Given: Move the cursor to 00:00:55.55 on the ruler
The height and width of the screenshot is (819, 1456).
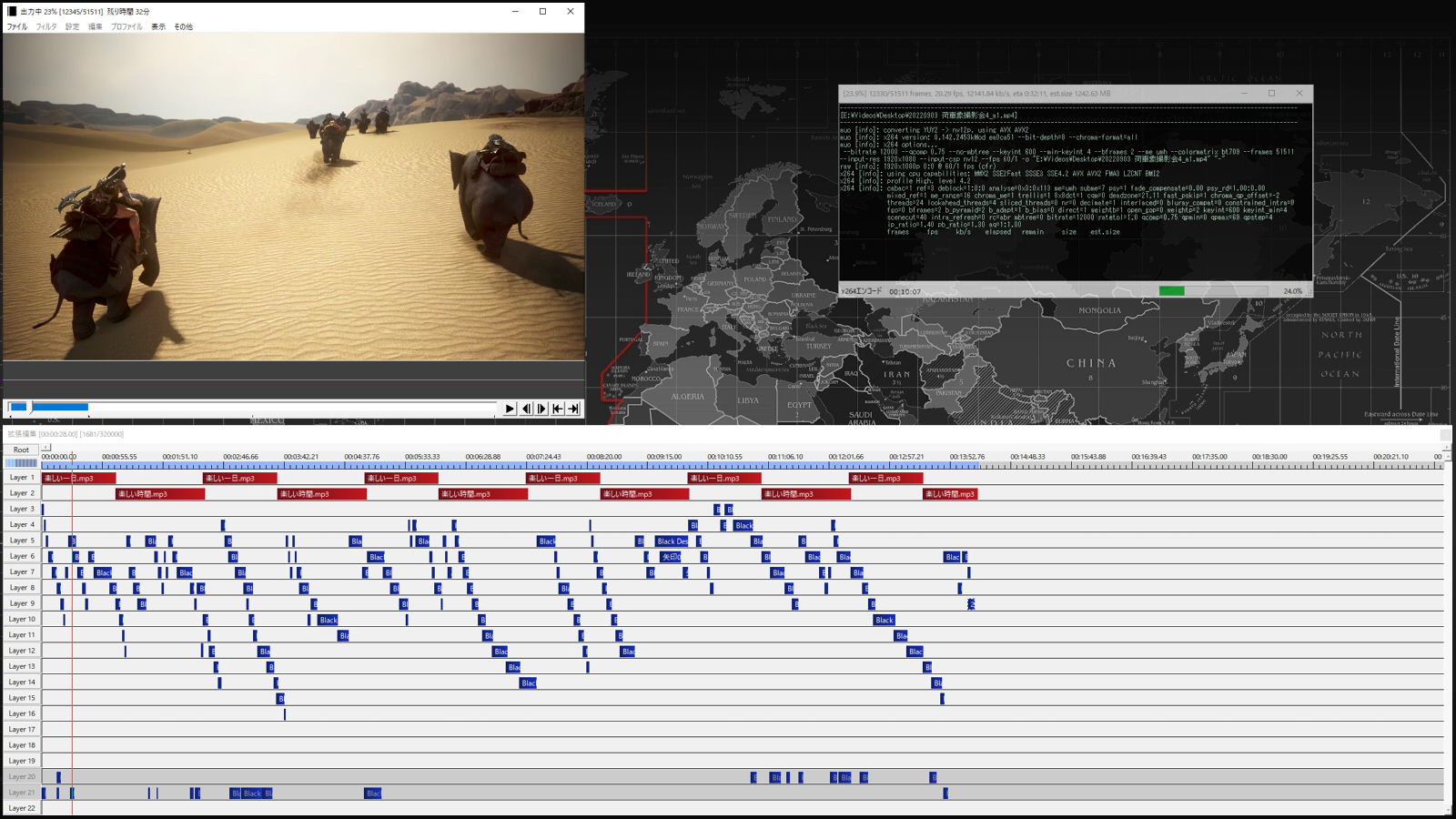Looking at the screenshot, I should [119, 457].
